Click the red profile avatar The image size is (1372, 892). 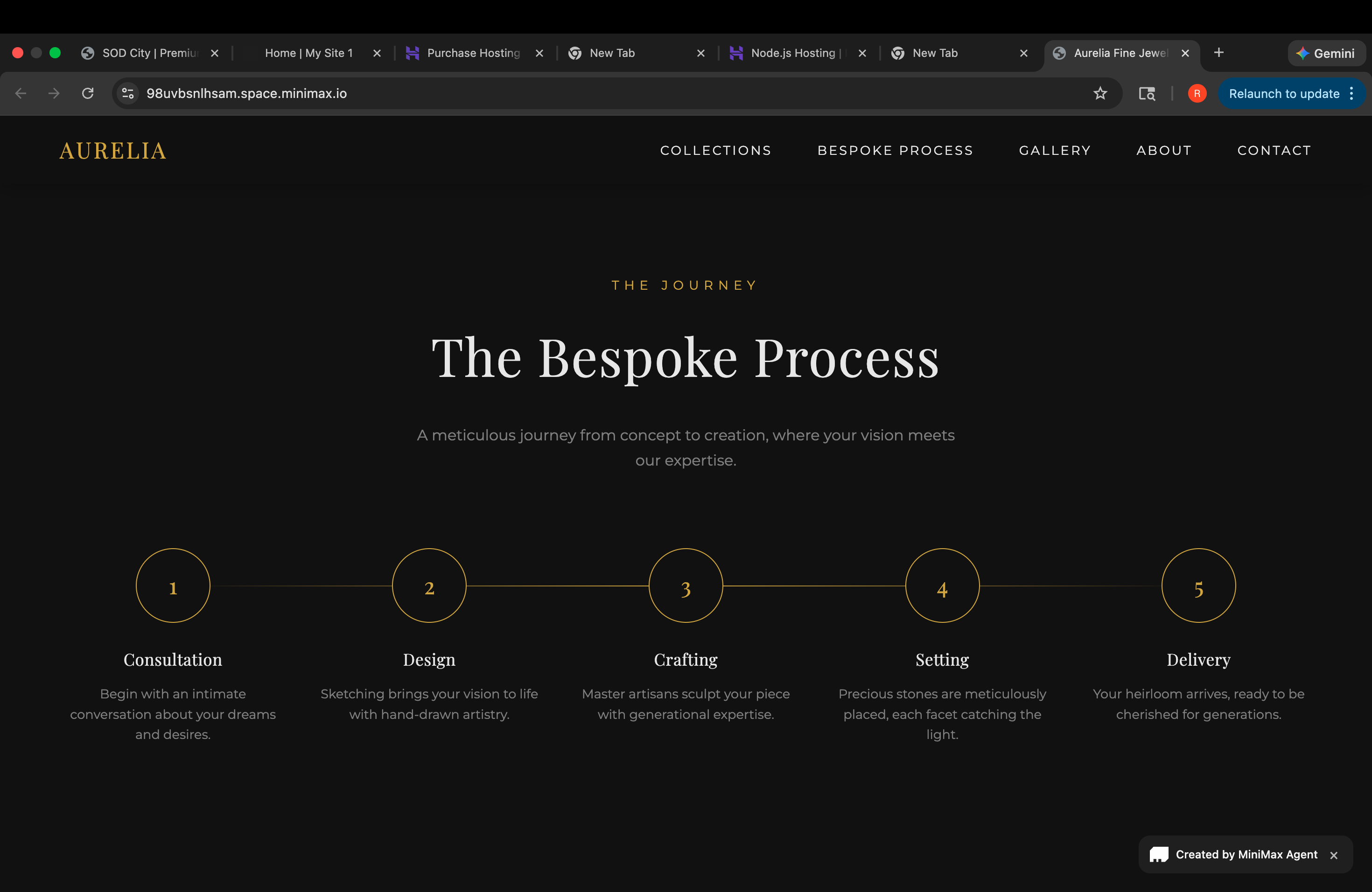click(1196, 93)
